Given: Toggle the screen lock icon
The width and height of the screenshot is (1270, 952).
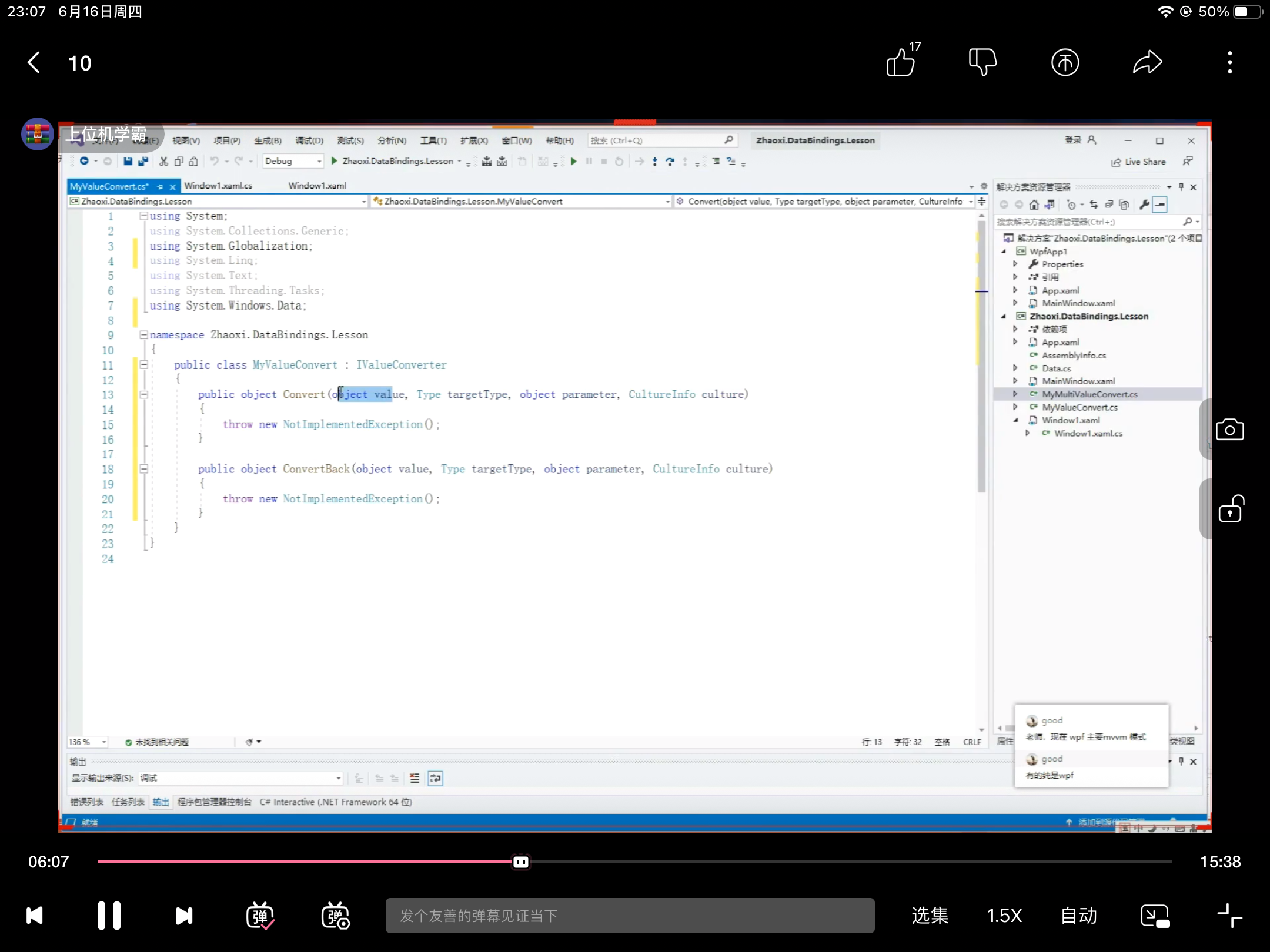Looking at the screenshot, I should coord(1229,509).
